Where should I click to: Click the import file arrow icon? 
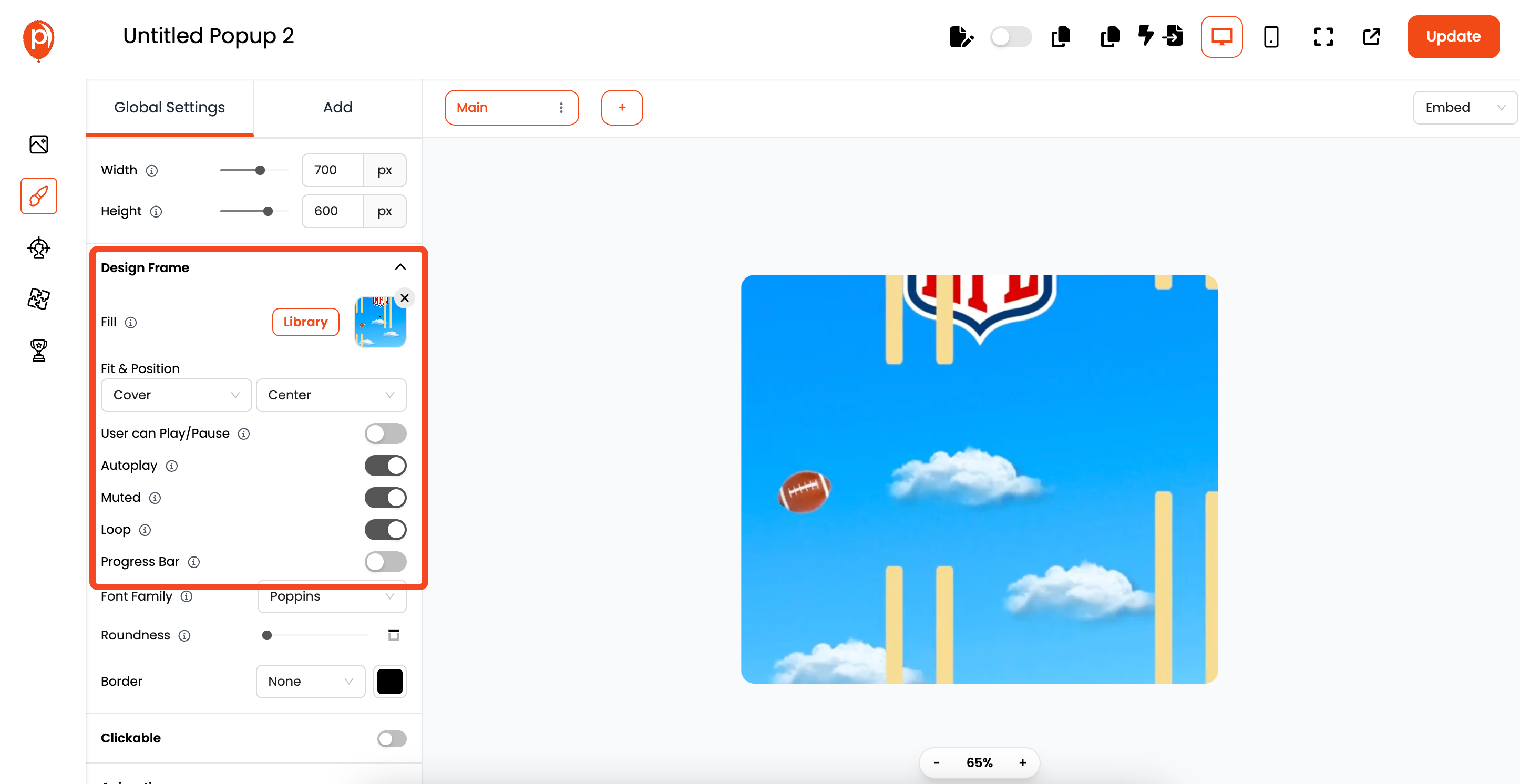coord(1173,35)
